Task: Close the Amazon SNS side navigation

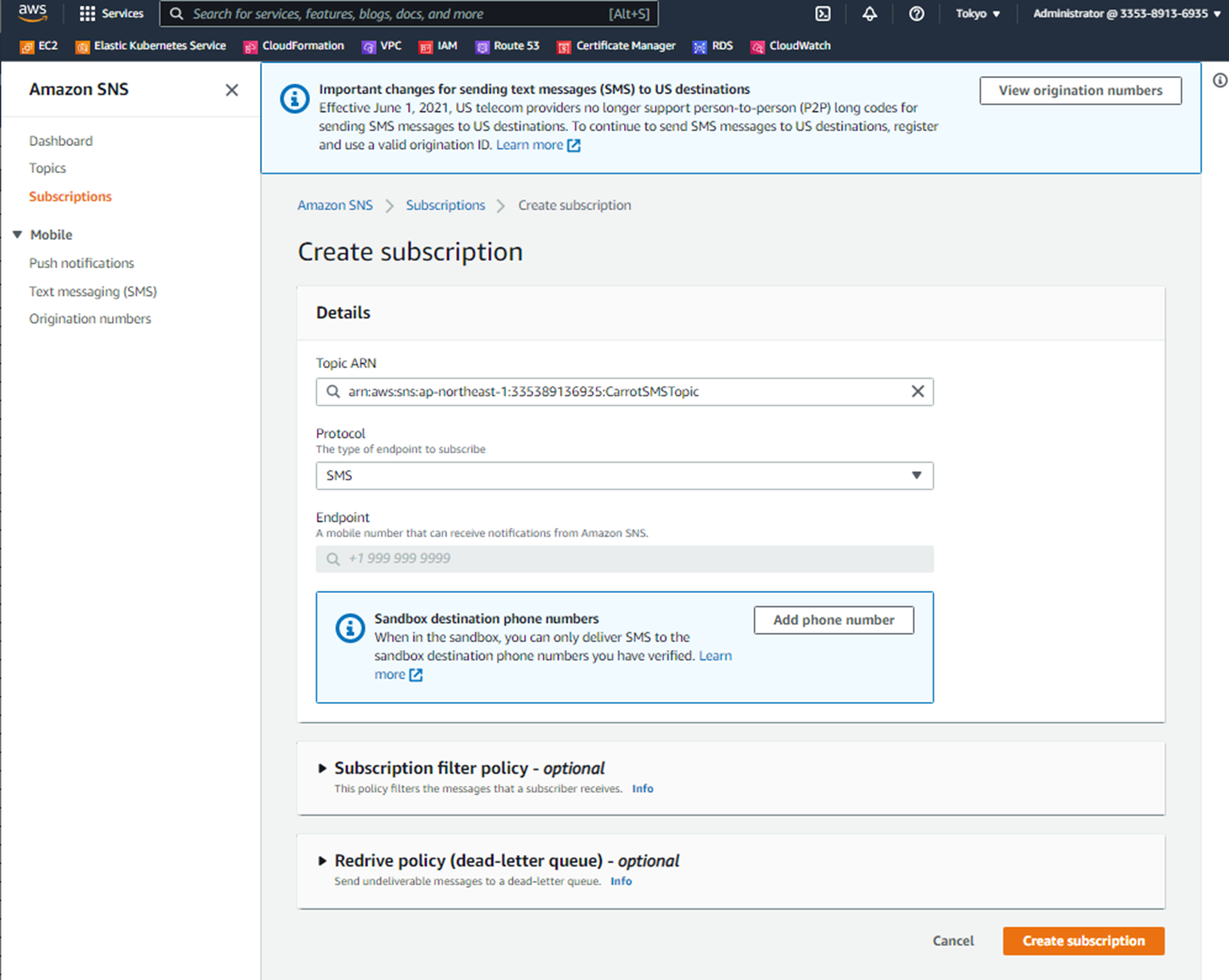Action: pyautogui.click(x=231, y=90)
